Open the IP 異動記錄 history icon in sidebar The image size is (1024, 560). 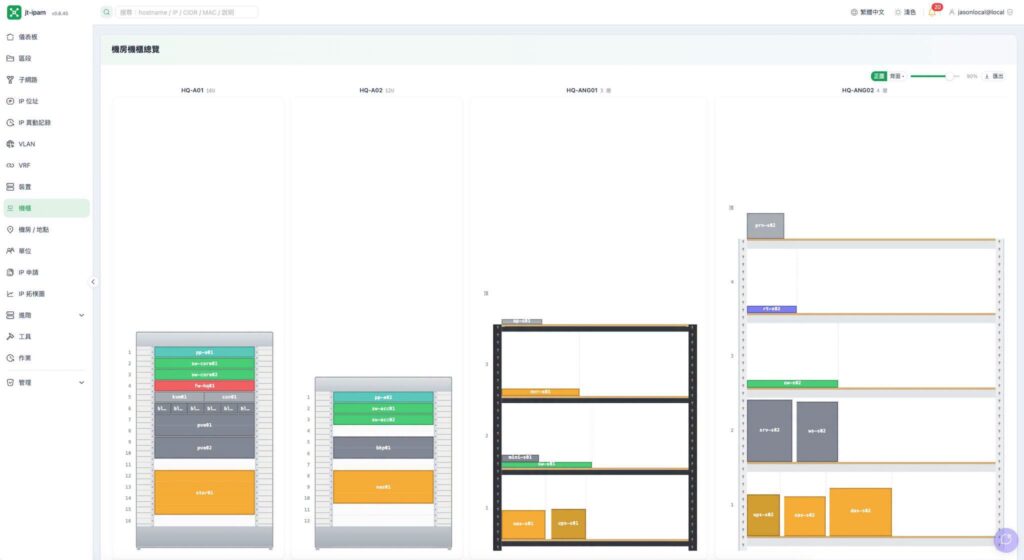click(x=10, y=123)
